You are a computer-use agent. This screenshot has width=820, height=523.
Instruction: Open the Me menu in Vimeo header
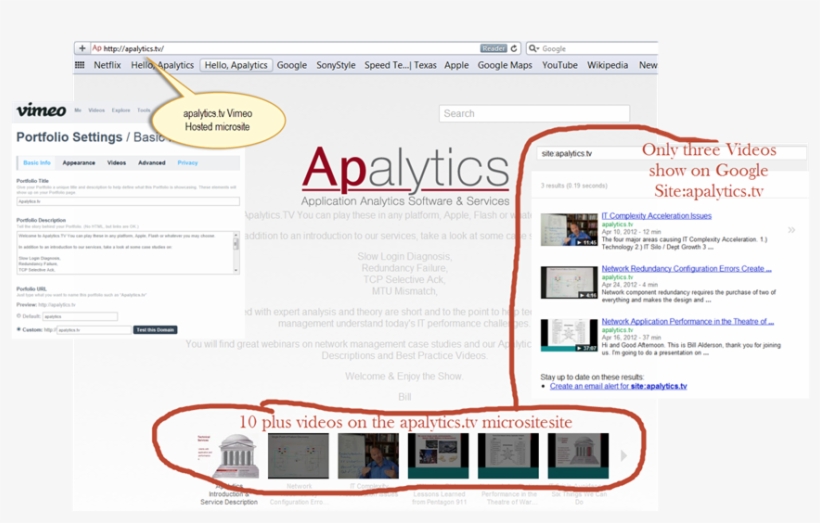[x=78, y=110]
